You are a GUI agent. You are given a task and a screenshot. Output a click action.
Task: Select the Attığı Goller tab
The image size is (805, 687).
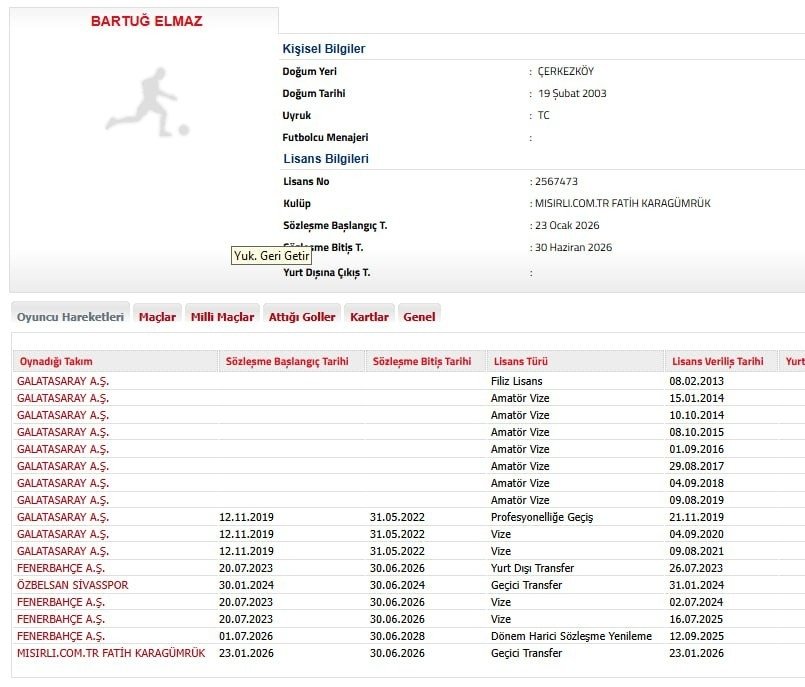302,317
